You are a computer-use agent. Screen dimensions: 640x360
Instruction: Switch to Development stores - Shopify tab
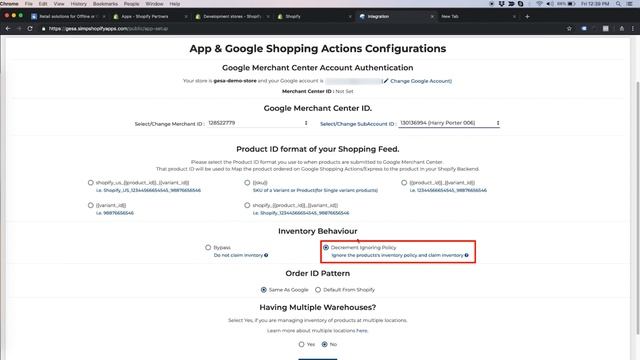232,17
